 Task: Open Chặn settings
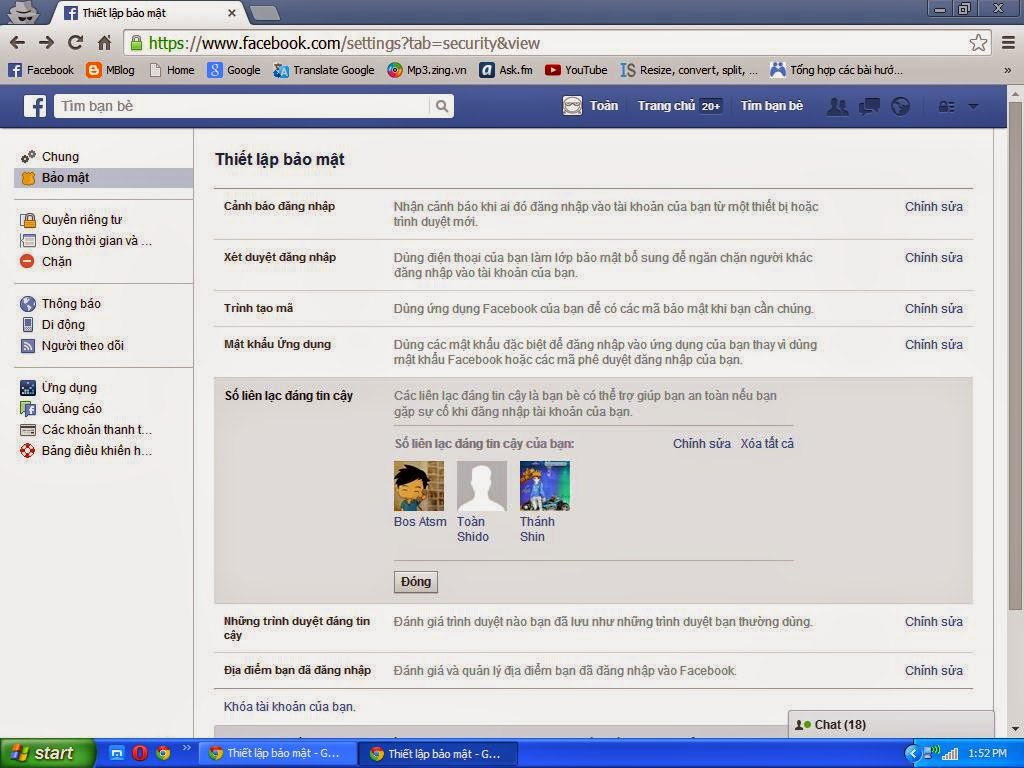pos(46,261)
